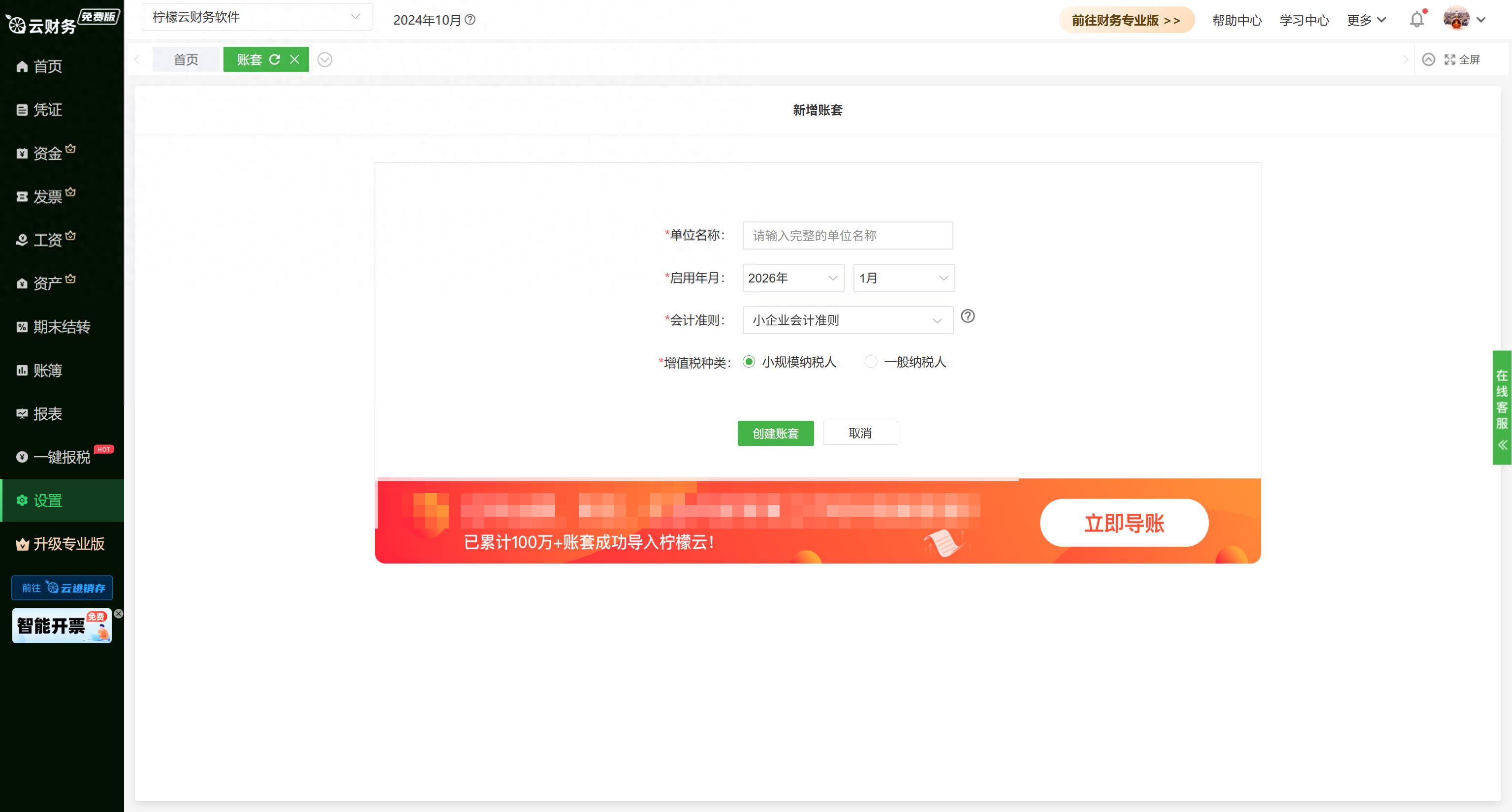The width and height of the screenshot is (1512, 812).
Task: Click the 创建账套 button
Action: point(775,433)
